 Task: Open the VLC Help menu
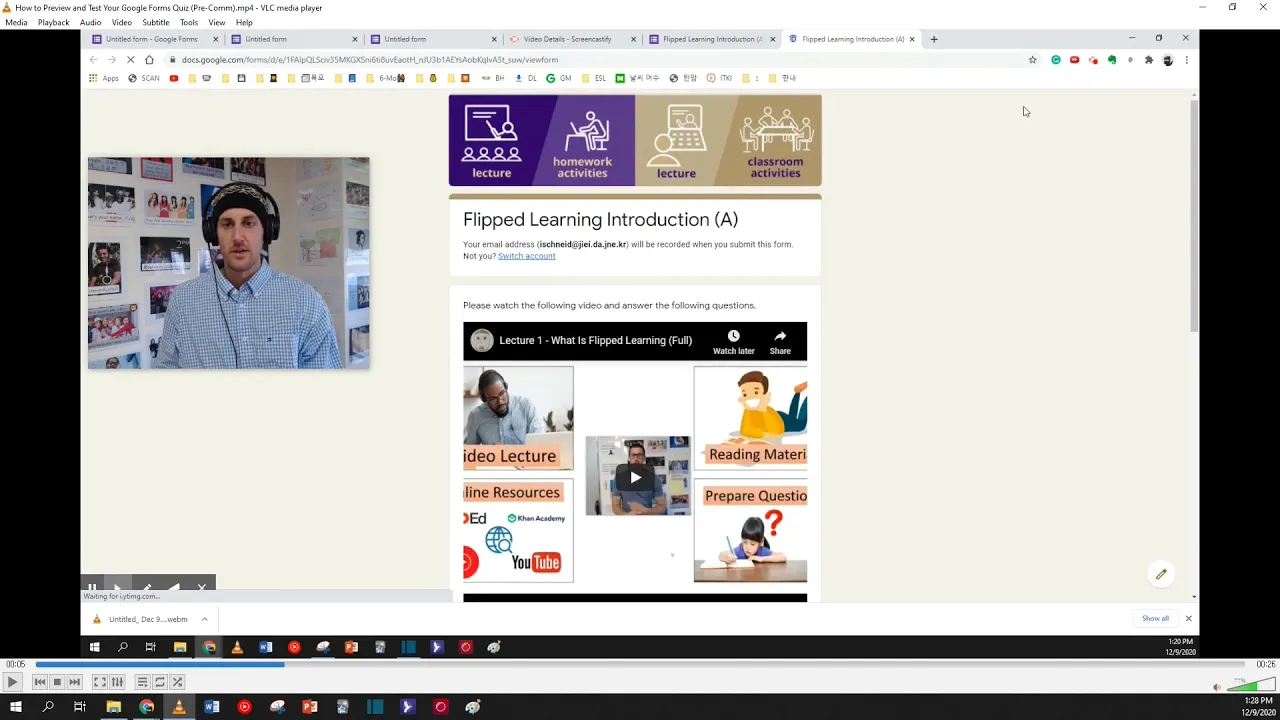pyautogui.click(x=244, y=22)
